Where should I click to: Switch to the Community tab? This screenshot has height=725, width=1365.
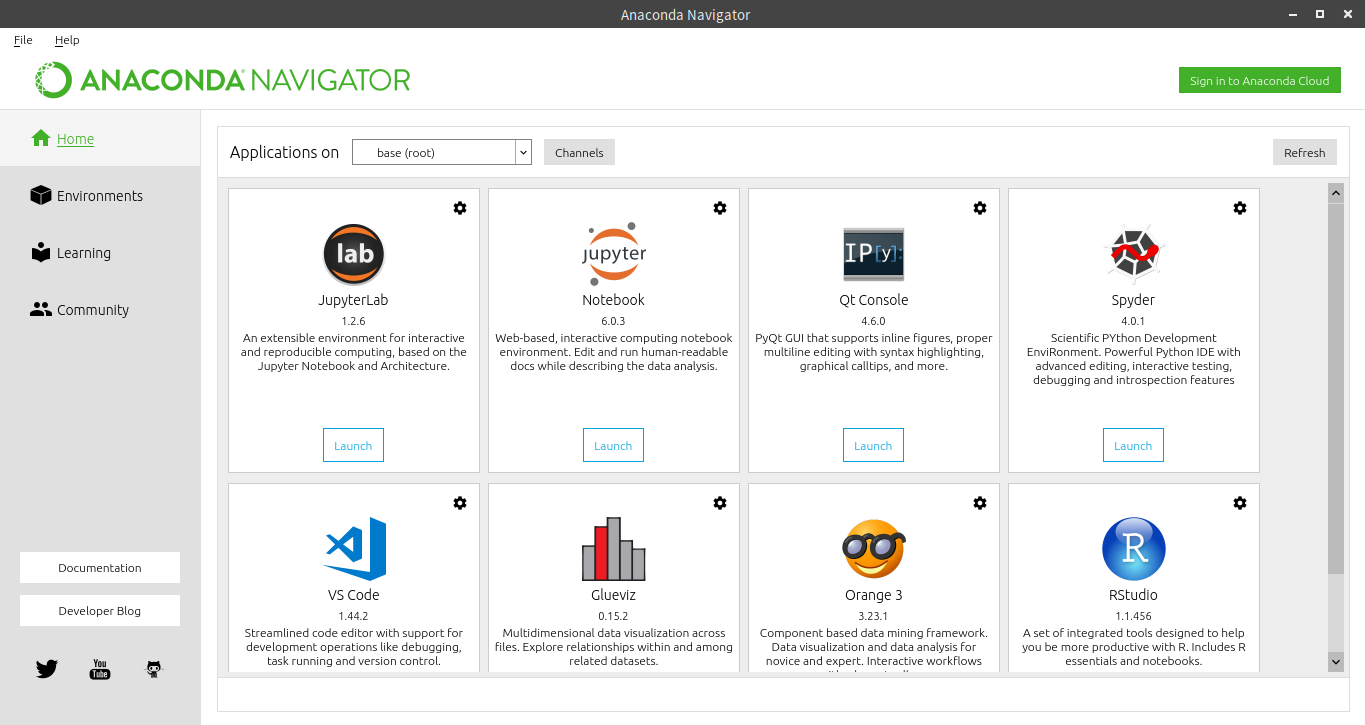[x=100, y=310]
